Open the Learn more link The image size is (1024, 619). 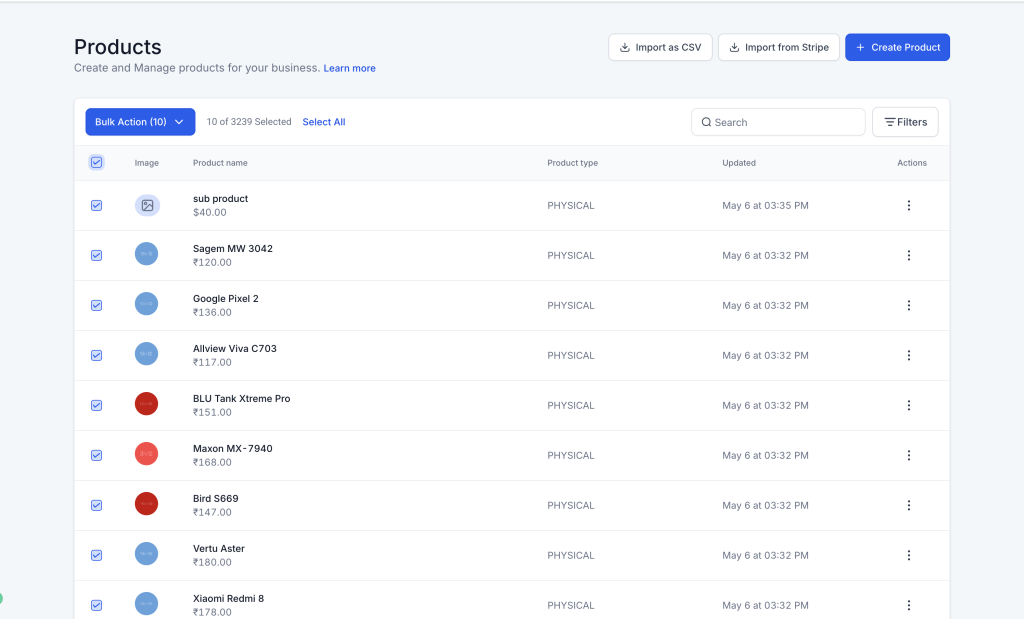point(349,68)
